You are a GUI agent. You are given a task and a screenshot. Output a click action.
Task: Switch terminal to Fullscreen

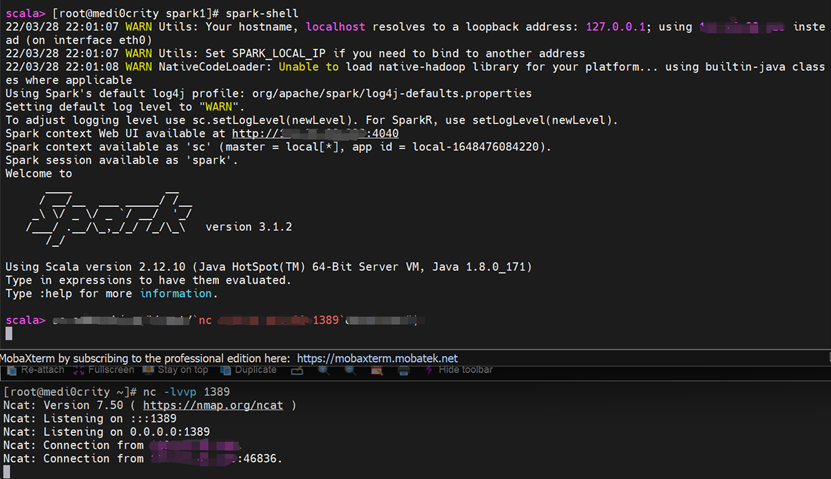[x=103, y=370]
